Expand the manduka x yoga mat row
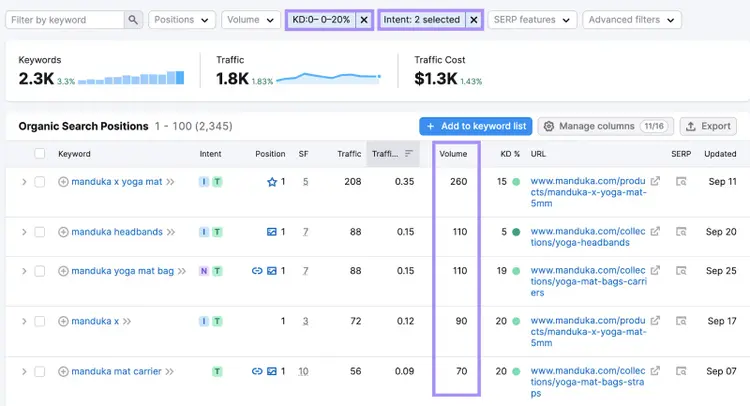This screenshot has width=750, height=406. [24, 182]
